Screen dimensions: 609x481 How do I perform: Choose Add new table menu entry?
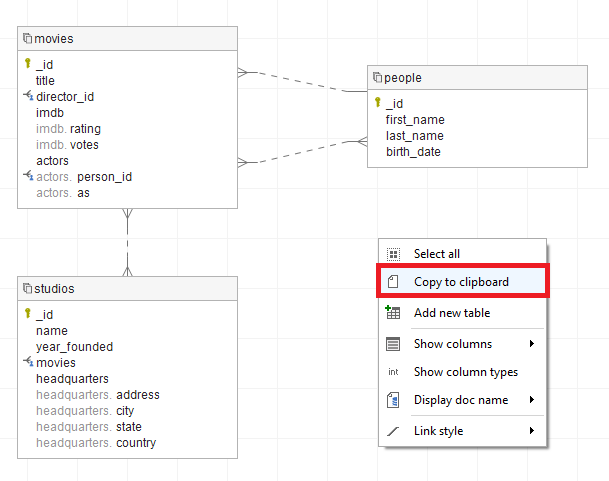coord(451,313)
